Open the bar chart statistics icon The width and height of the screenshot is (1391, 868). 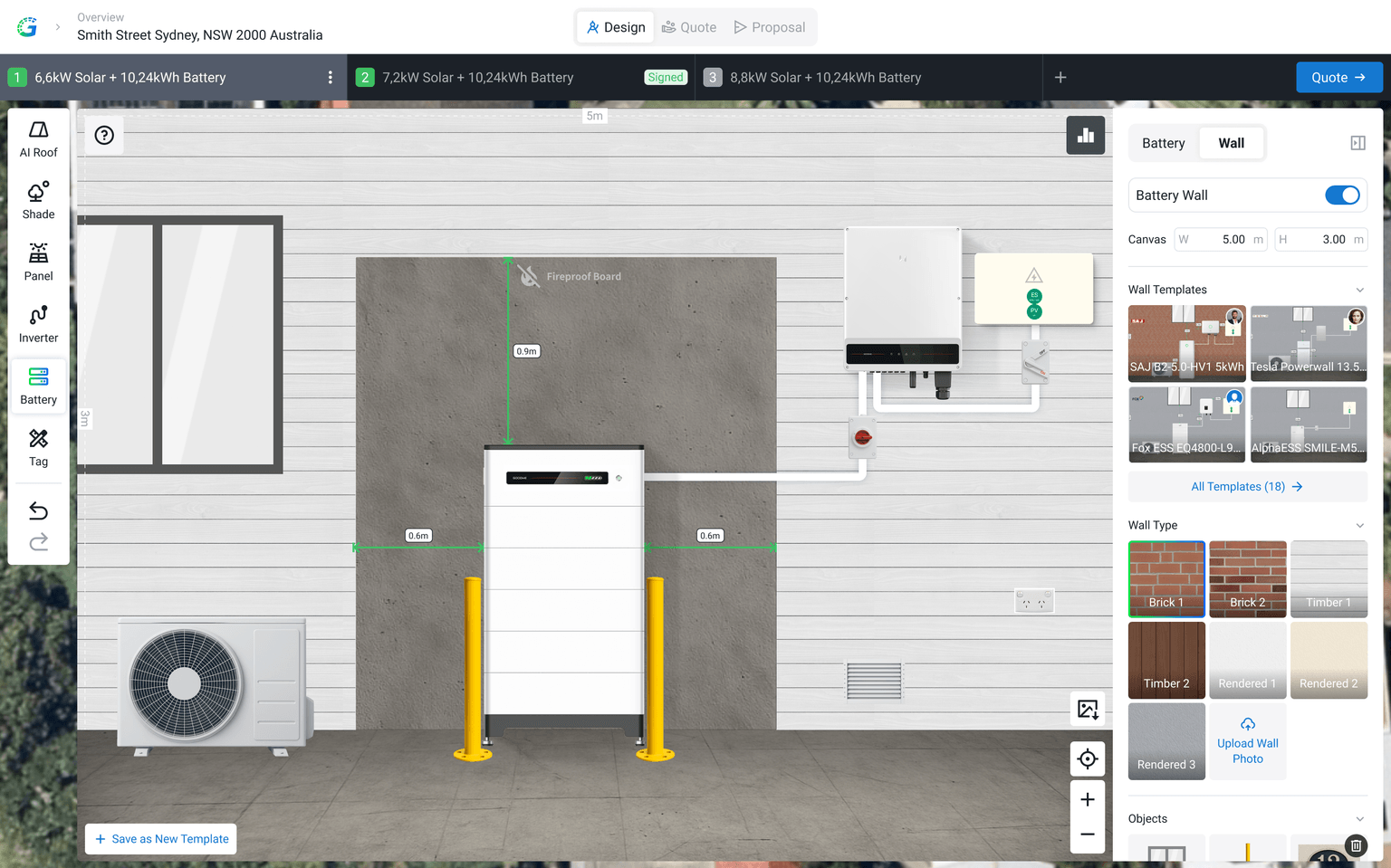click(x=1085, y=136)
